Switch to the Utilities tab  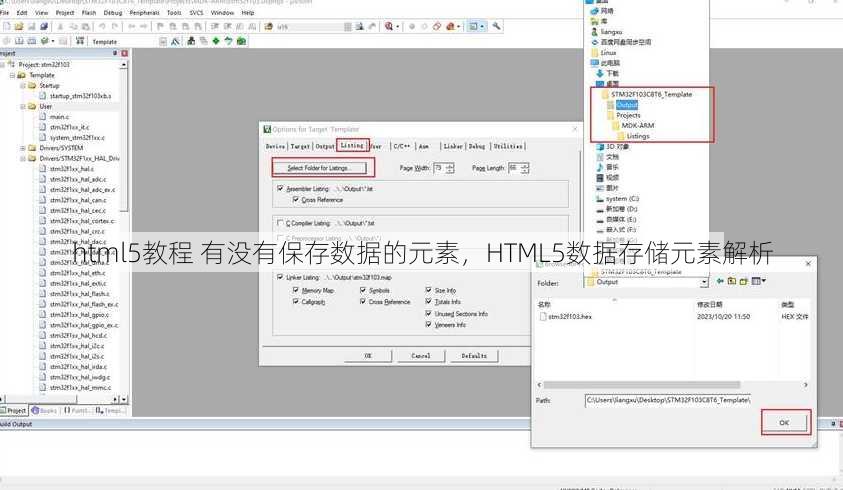[508, 146]
